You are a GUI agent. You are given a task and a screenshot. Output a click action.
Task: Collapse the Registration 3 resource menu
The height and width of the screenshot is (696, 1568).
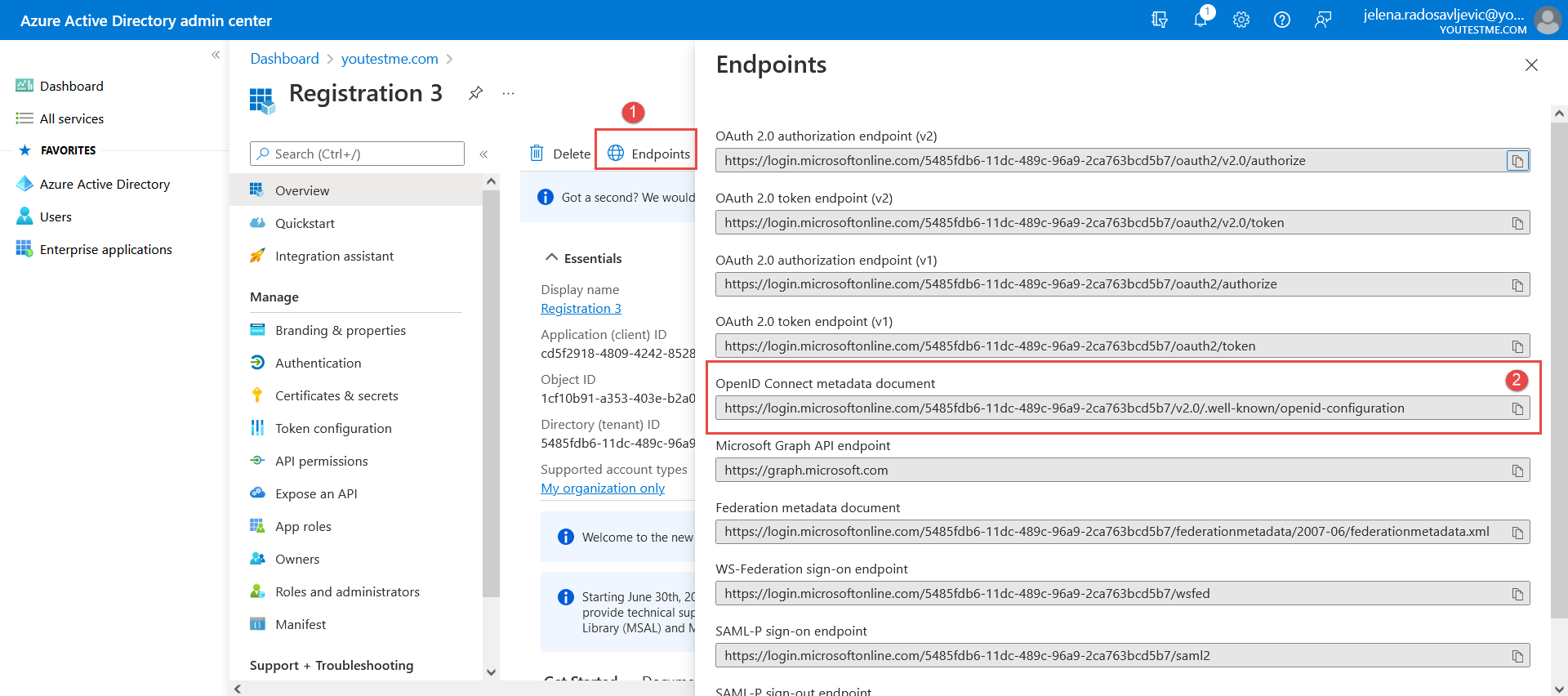coord(483,154)
